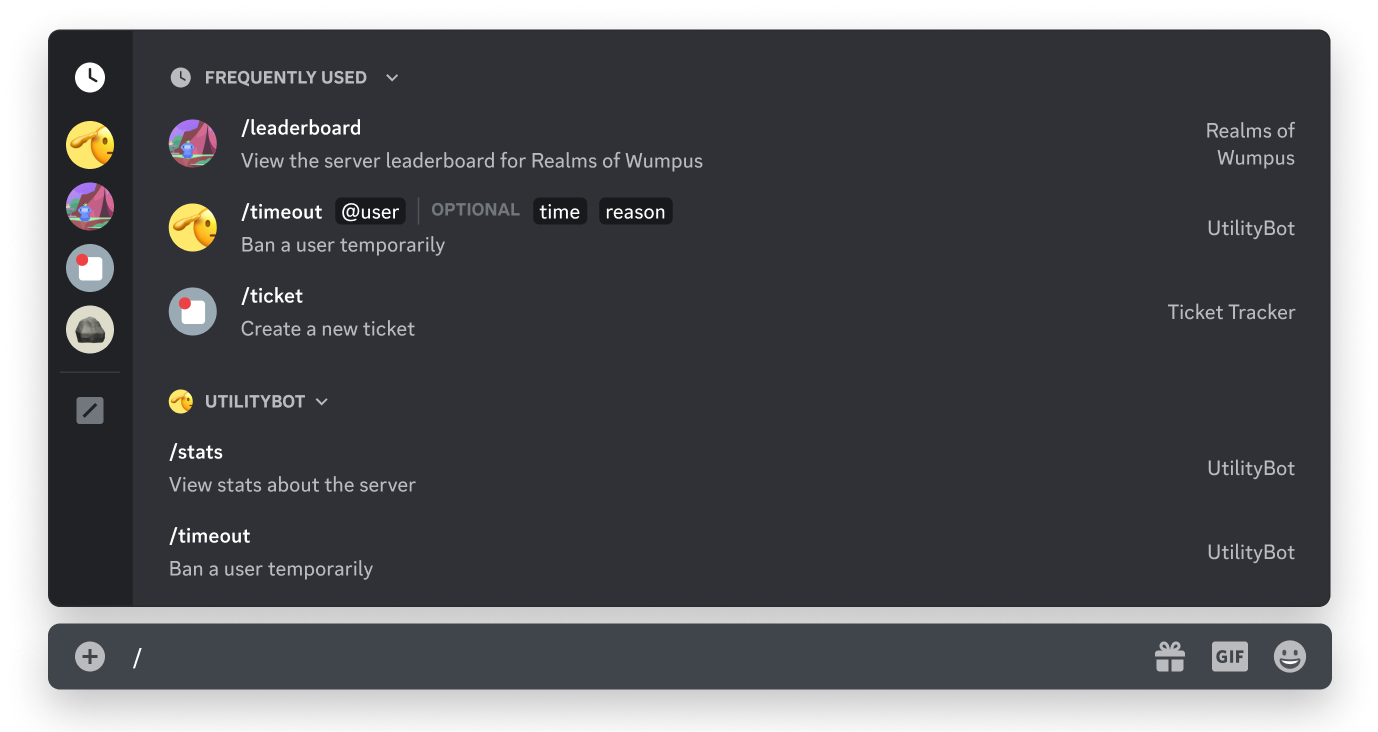Open the gift picker in the message bar

[x=1169, y=657]
